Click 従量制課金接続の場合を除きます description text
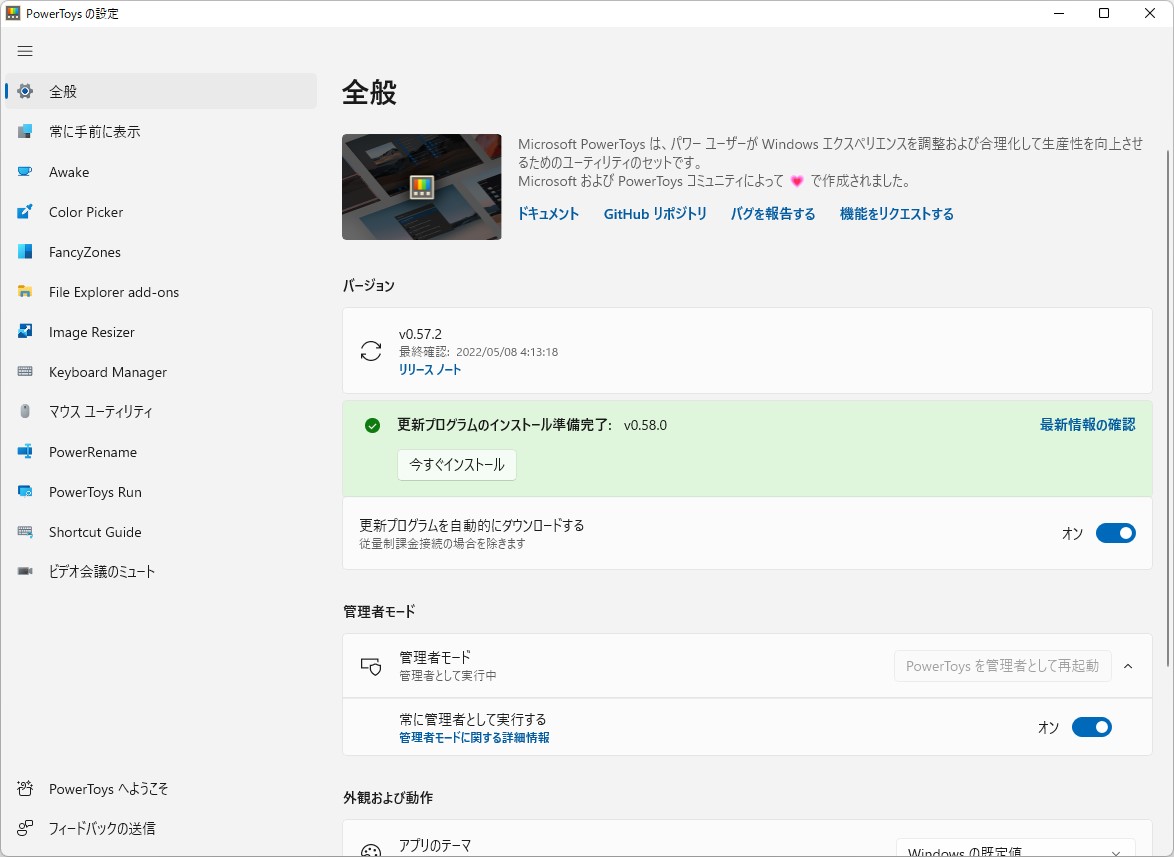 442,543
